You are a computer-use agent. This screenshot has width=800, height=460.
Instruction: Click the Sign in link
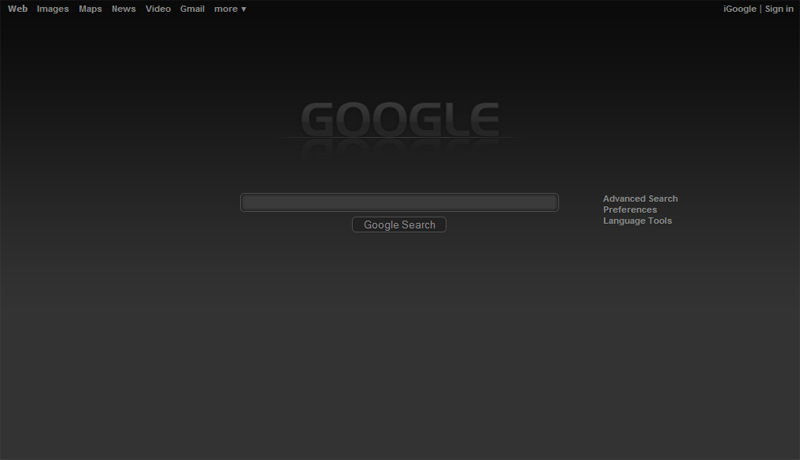click(779, 9)
